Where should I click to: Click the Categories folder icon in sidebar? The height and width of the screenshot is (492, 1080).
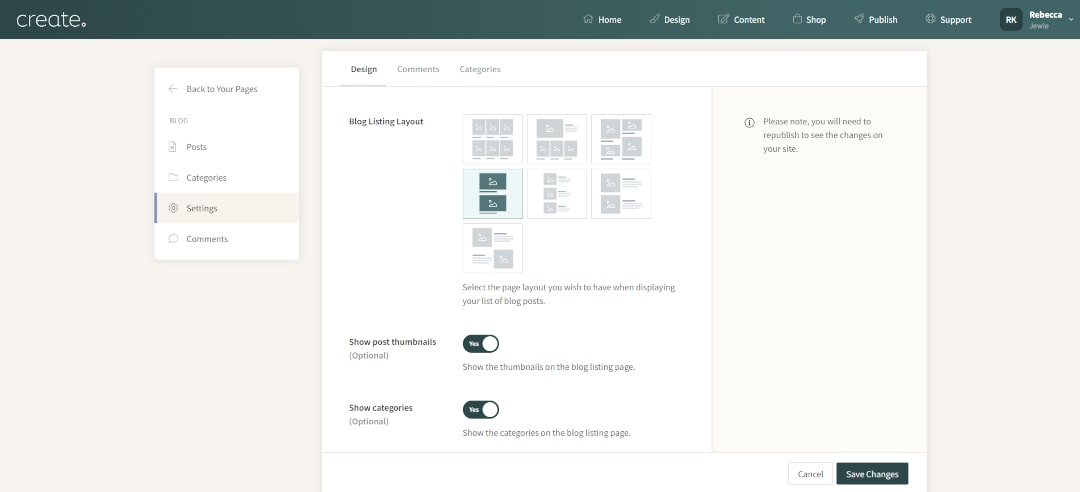click(x=173, y=177)
